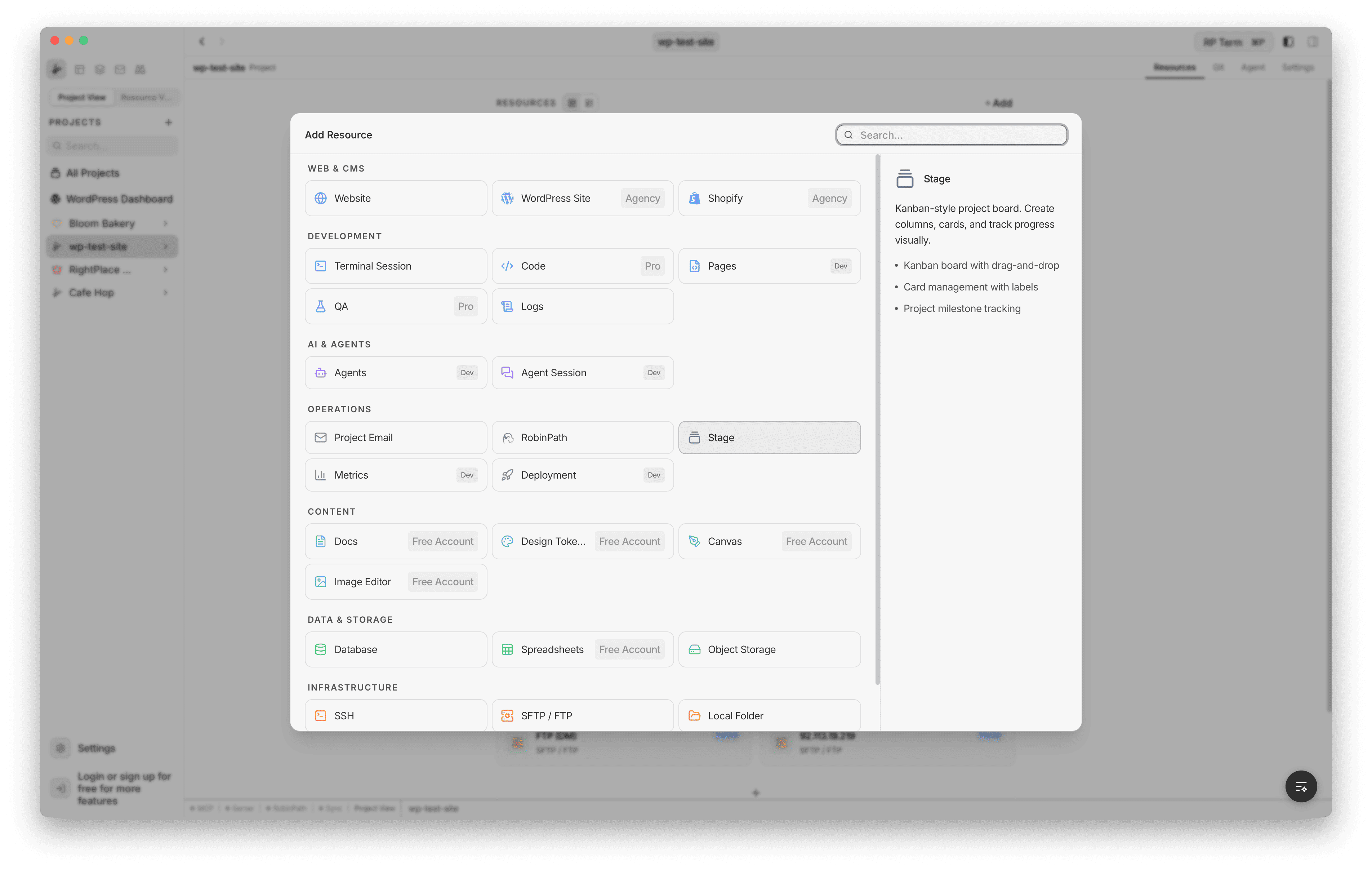Toggle list view beside the RESOURCES heading

tap(572, 103)
